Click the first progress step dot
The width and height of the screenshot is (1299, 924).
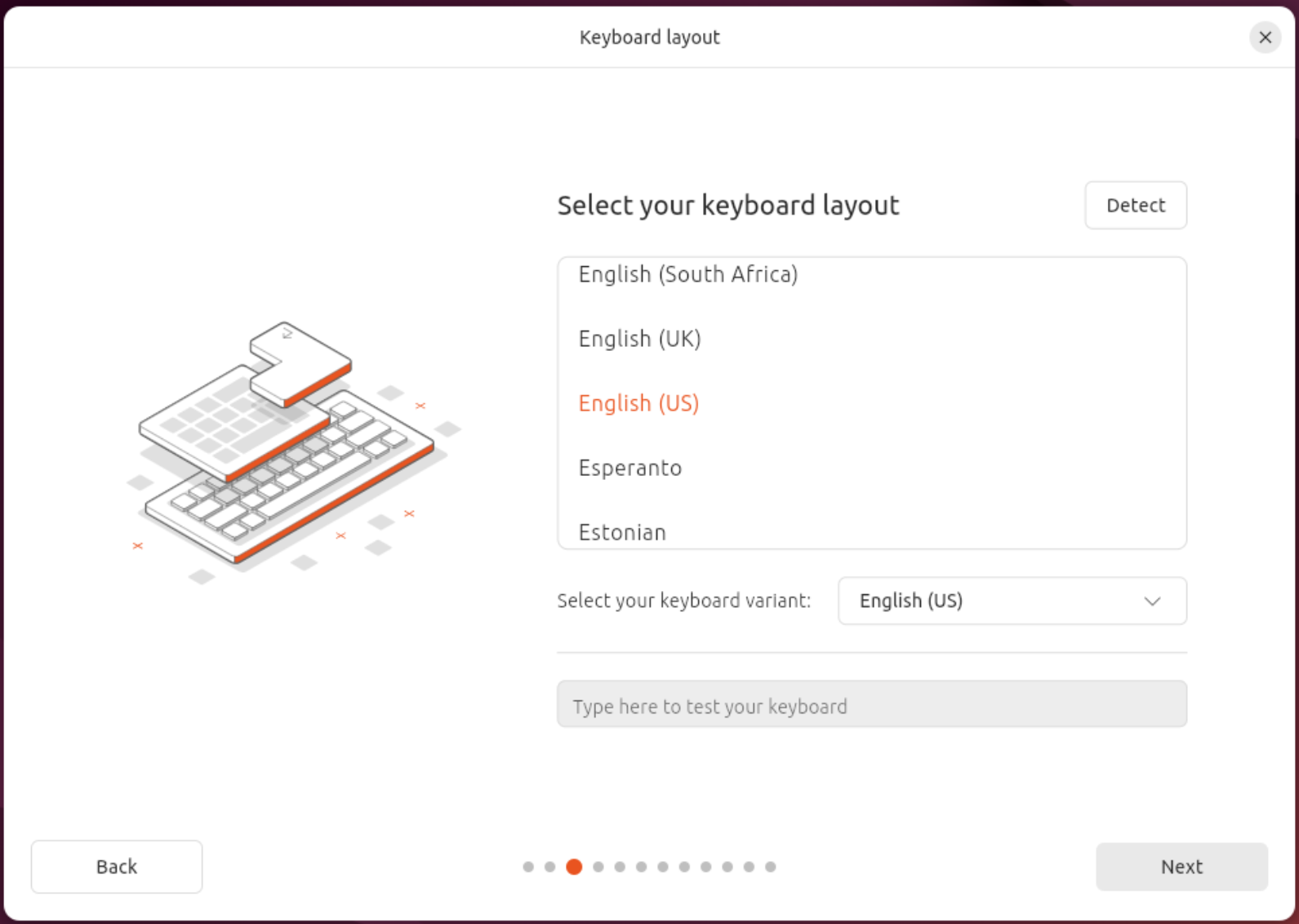[528, 867]
